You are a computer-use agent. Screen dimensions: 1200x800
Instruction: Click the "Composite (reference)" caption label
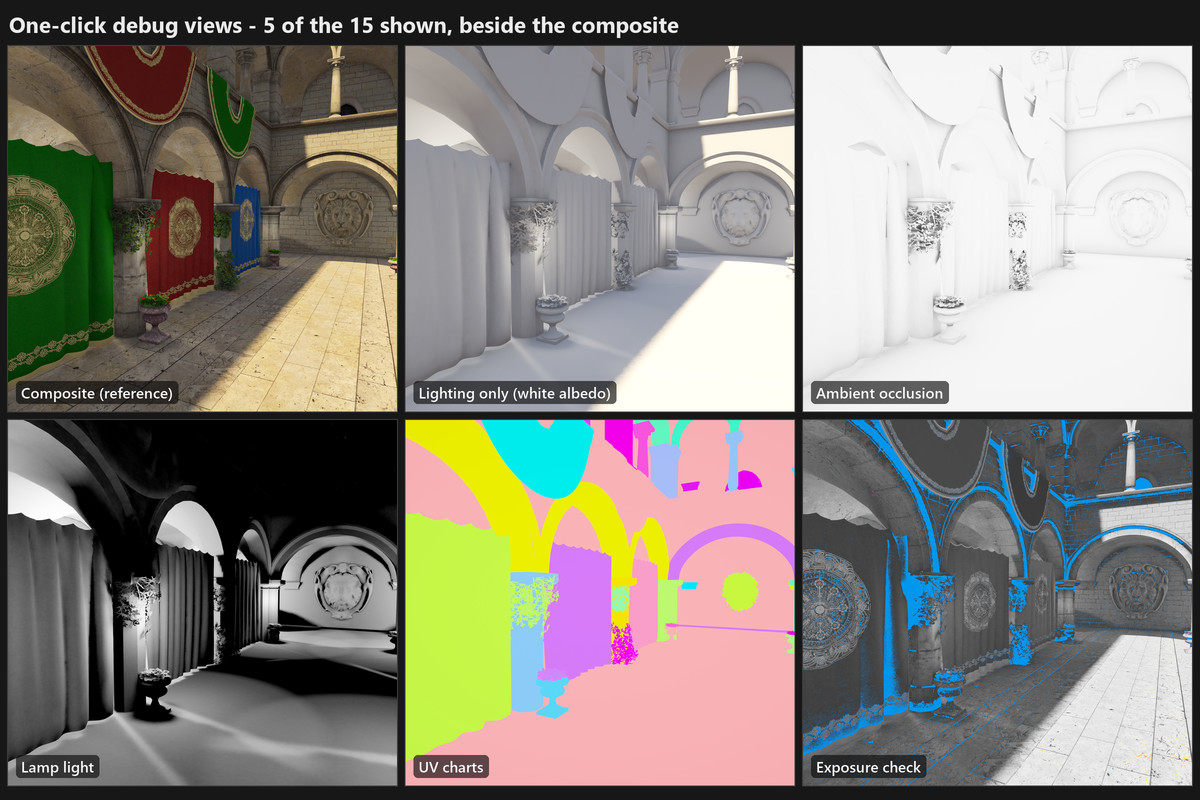[x=97, y=393]
